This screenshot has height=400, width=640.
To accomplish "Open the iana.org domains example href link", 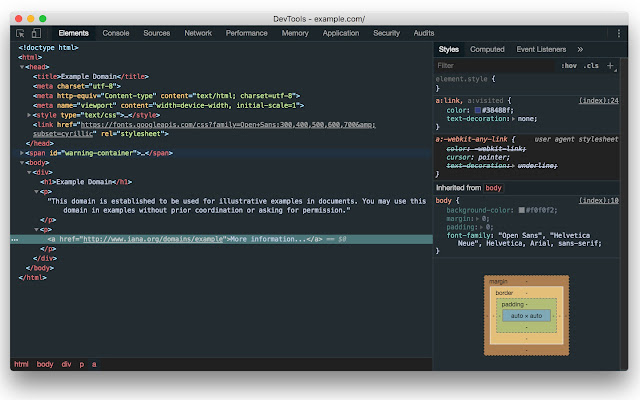I will point(153,239).
